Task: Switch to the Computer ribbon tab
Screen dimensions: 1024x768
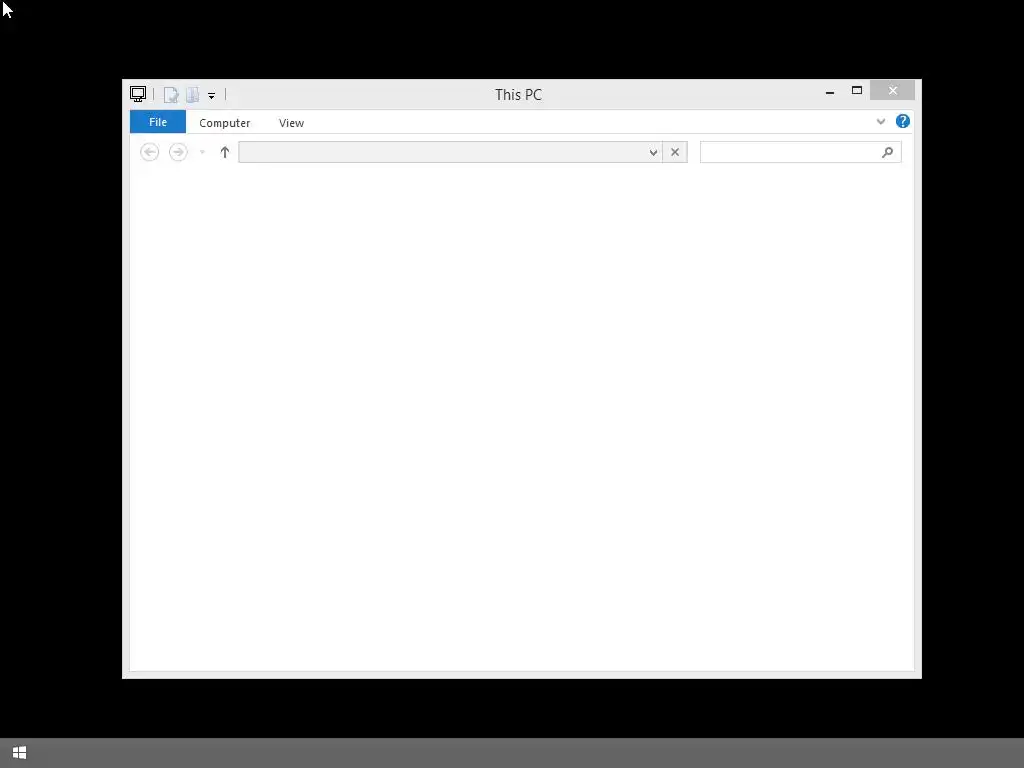Action: (x=225, y=123)
